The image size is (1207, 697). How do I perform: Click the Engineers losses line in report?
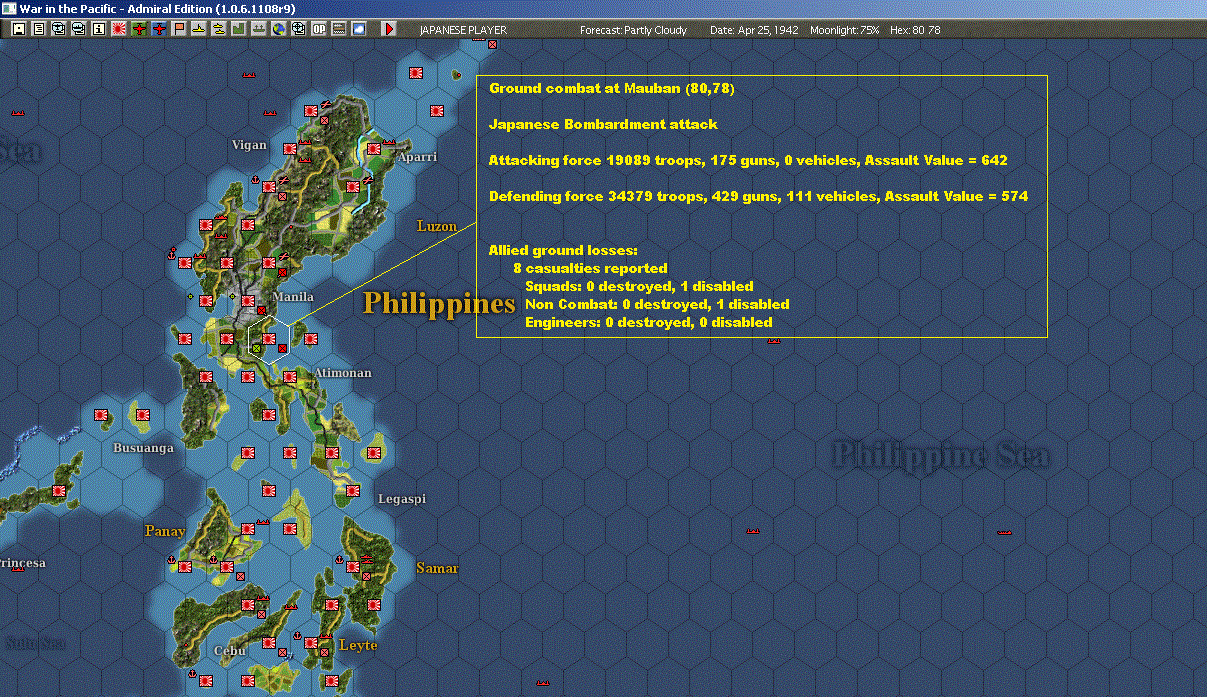(x=648, y=322)
